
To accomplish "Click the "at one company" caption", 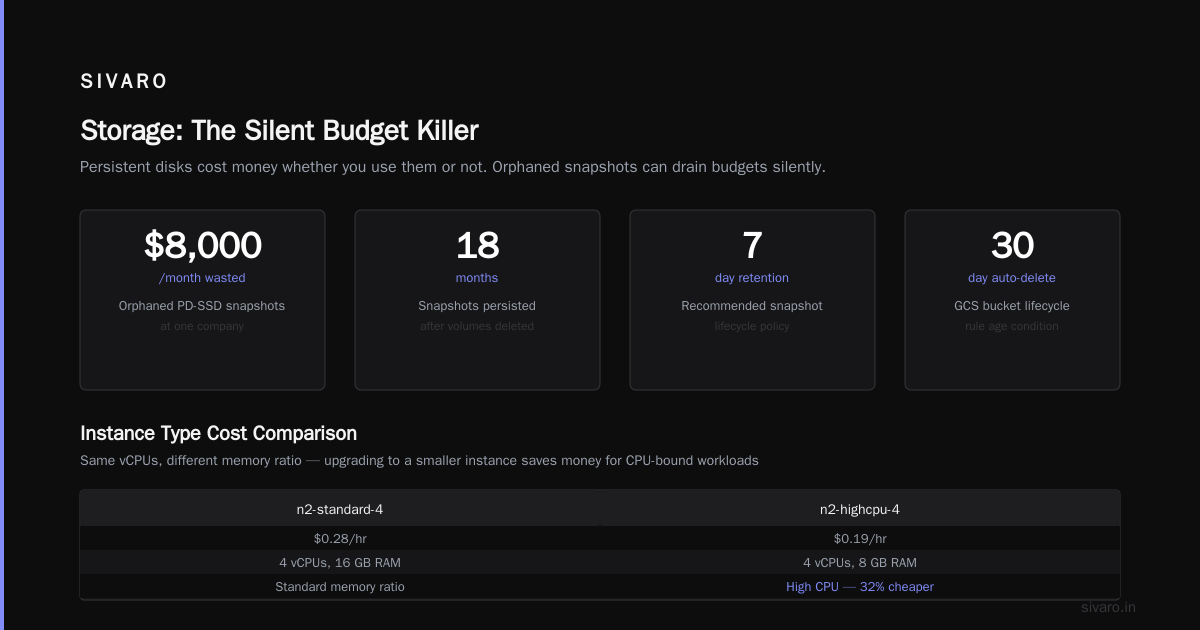I will pyautogui.click(x=202, y=326).
